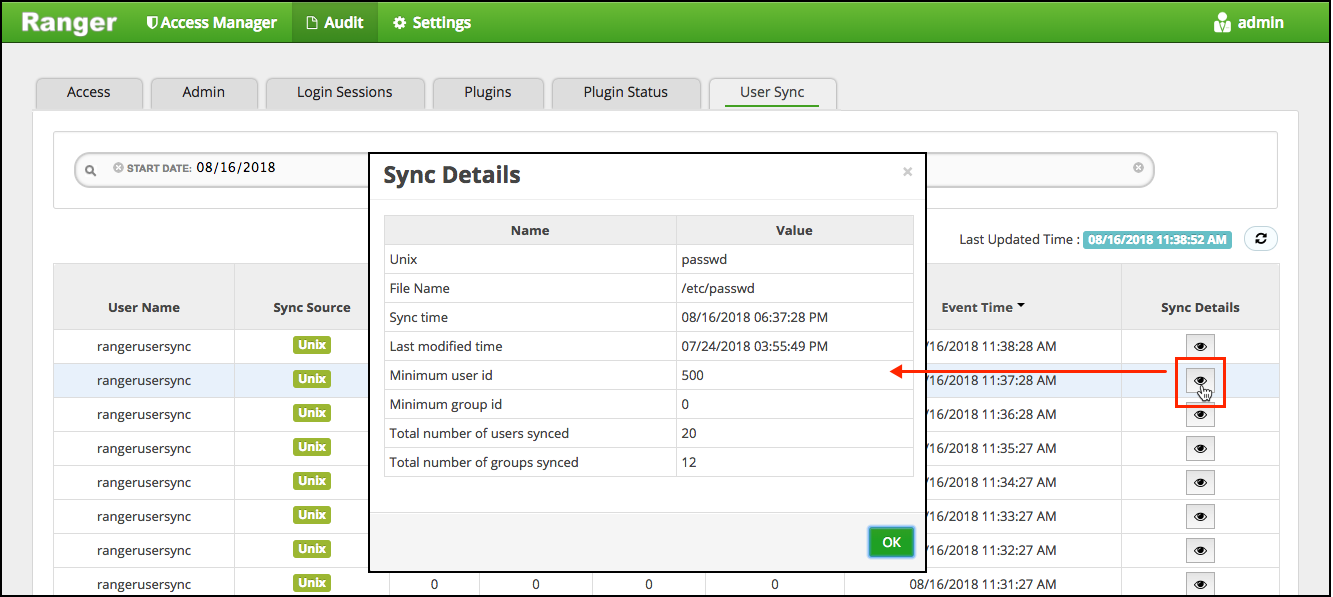Image resolution: width=1333 pixels, height=597 pixels.
Task: View sync details for the 11:38:28 AM event
Action: (x=1200, y=346)
